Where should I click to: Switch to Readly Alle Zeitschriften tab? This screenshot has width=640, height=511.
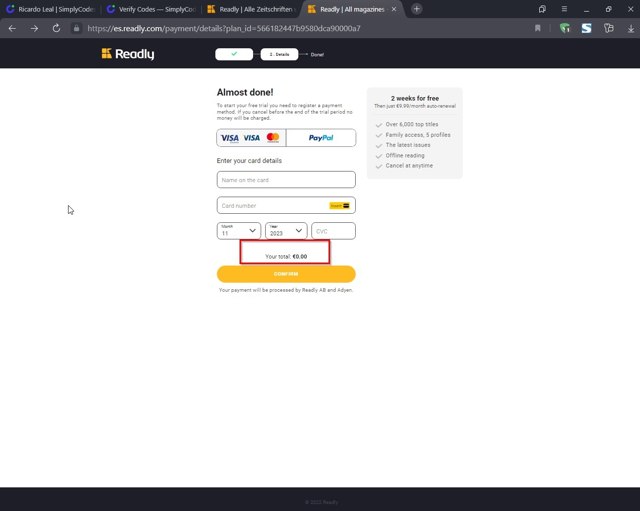click(x=251, y=9)
